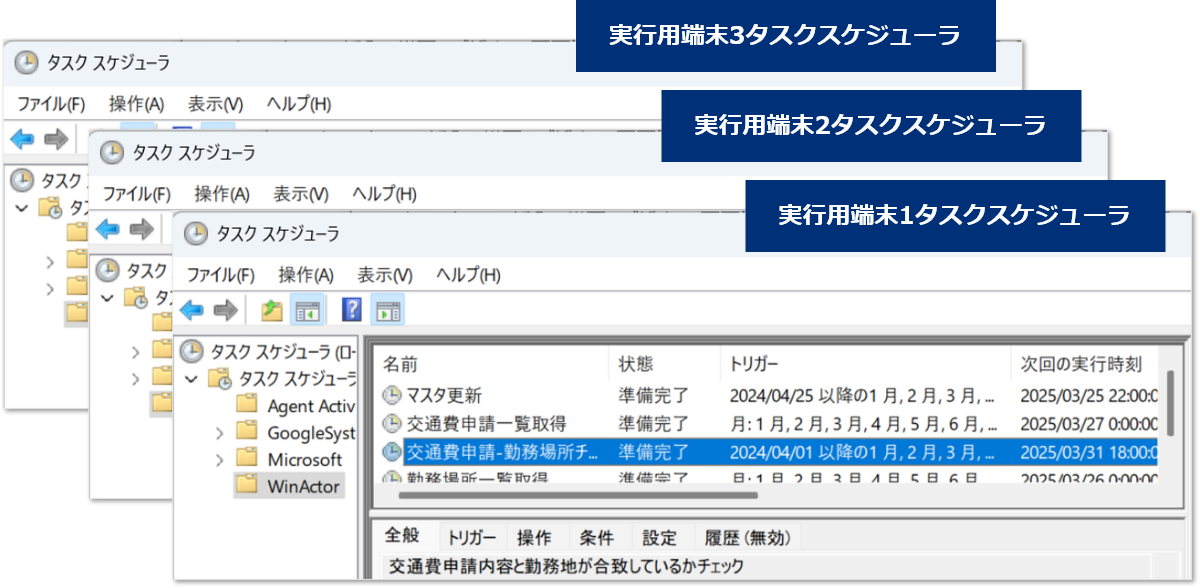
Task: Expand the GoogleSyst folder node
Action: coord(218,432)
